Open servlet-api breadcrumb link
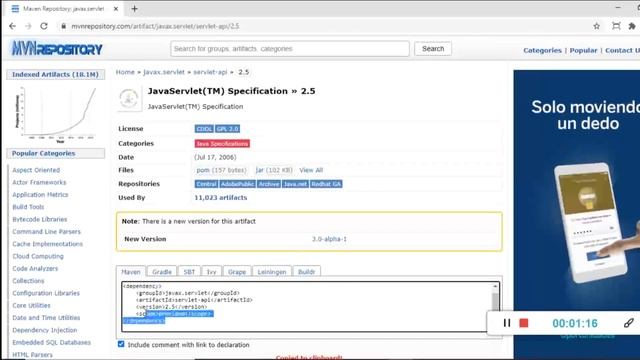640x360 pixels. click(x=210, y=72)
